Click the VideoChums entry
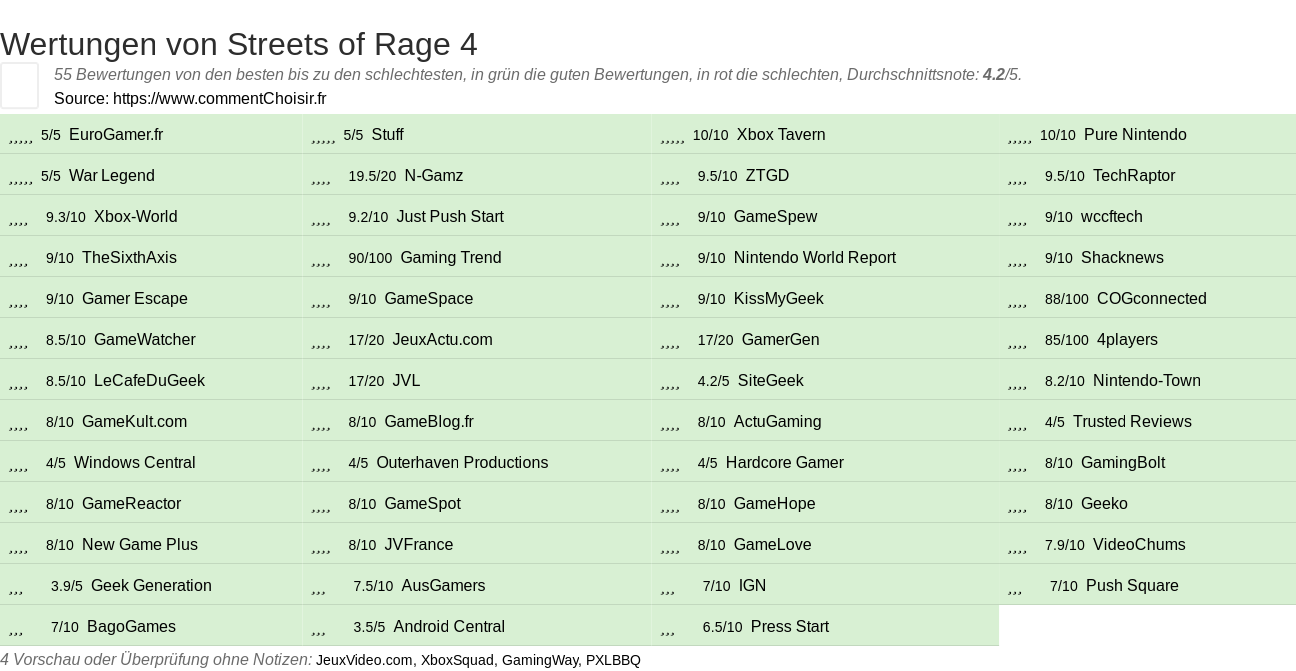This screenshot has width=1296, height=671. coord(1139,544)
